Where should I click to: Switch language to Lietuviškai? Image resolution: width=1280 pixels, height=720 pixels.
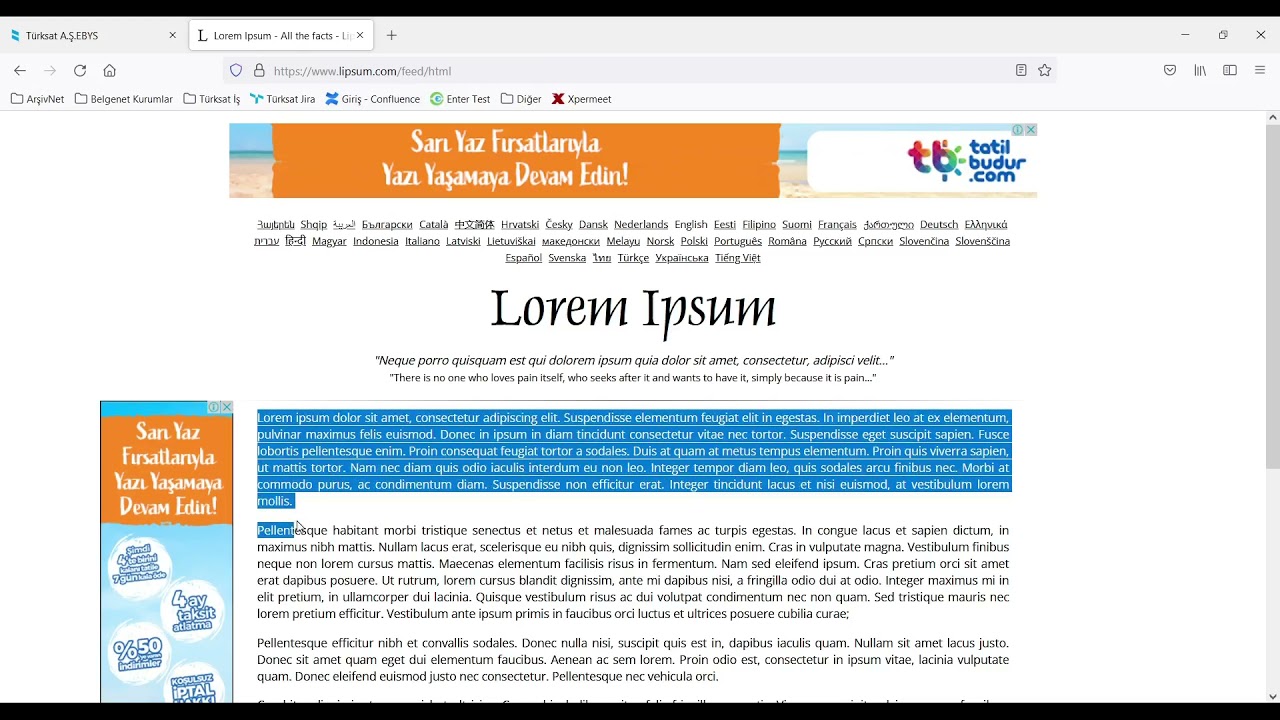[511, 241]
